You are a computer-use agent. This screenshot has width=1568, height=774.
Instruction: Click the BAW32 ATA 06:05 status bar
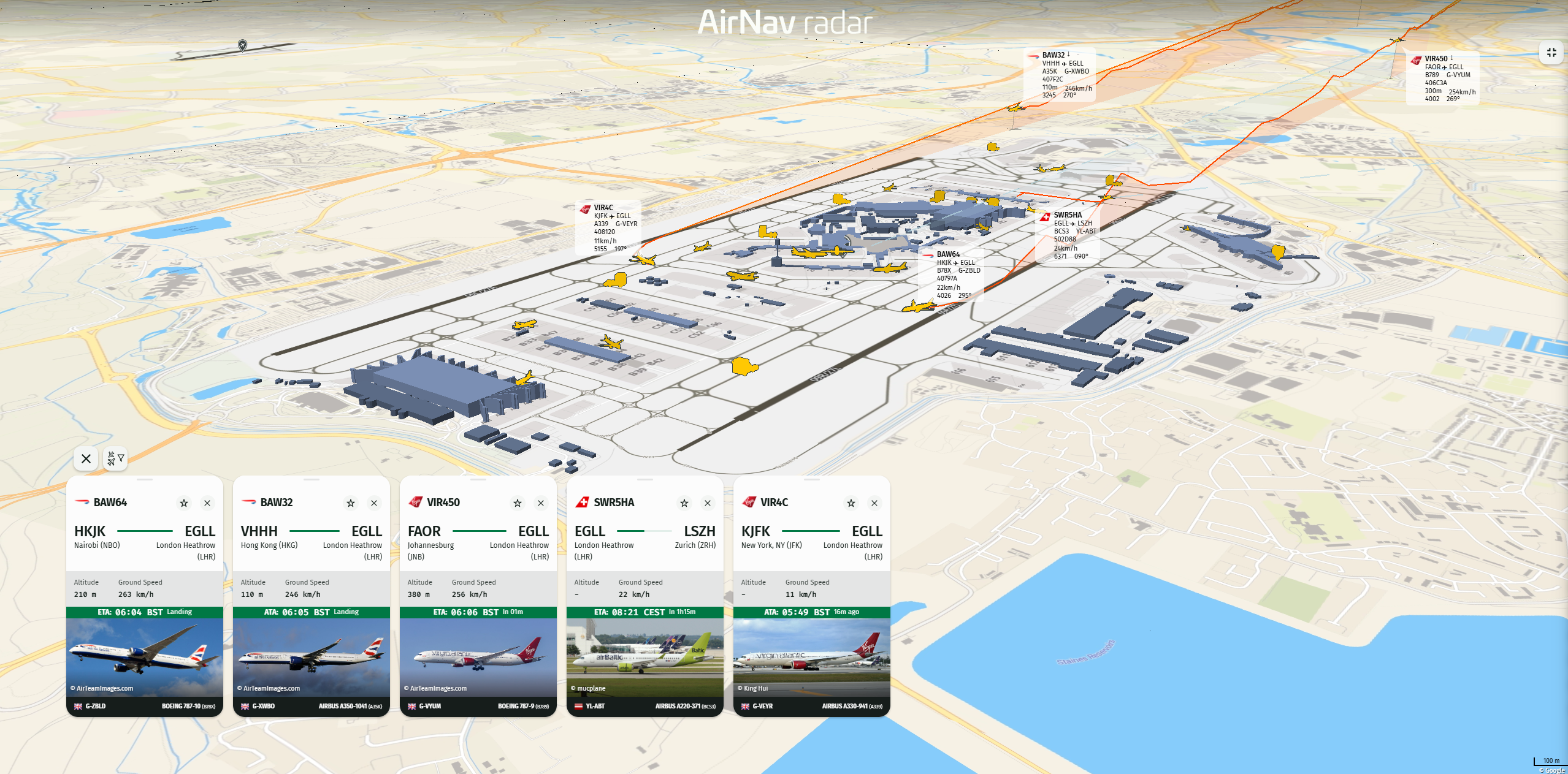[x=312, y=612]
